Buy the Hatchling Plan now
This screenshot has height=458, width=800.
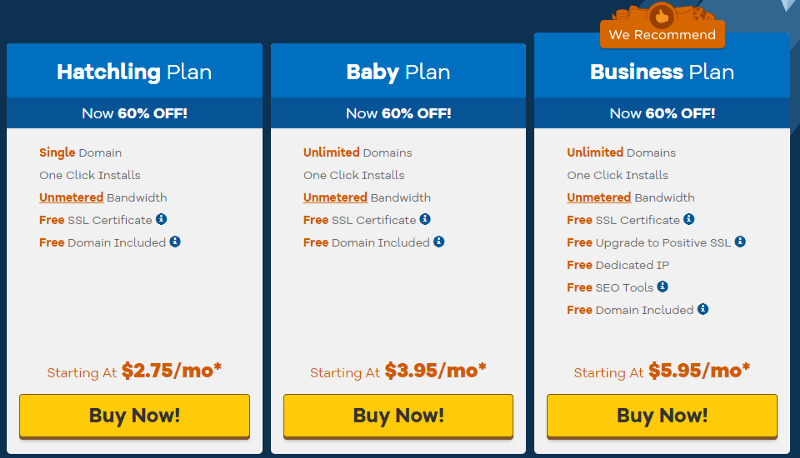tap(134, 415)
